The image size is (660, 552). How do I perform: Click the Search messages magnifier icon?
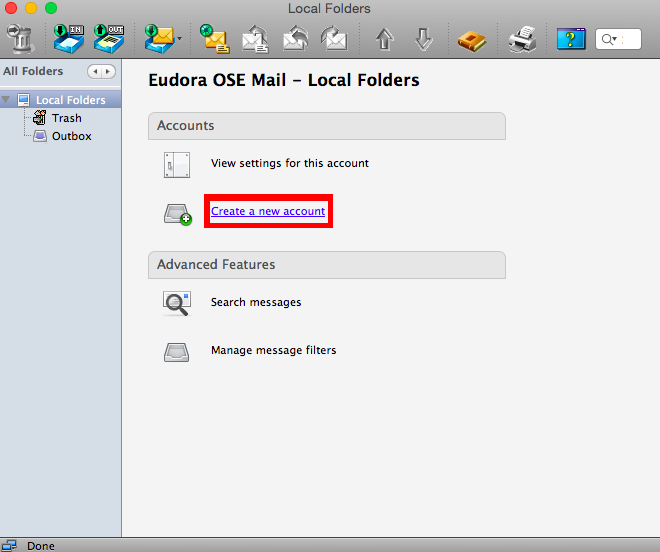[177, 303]
